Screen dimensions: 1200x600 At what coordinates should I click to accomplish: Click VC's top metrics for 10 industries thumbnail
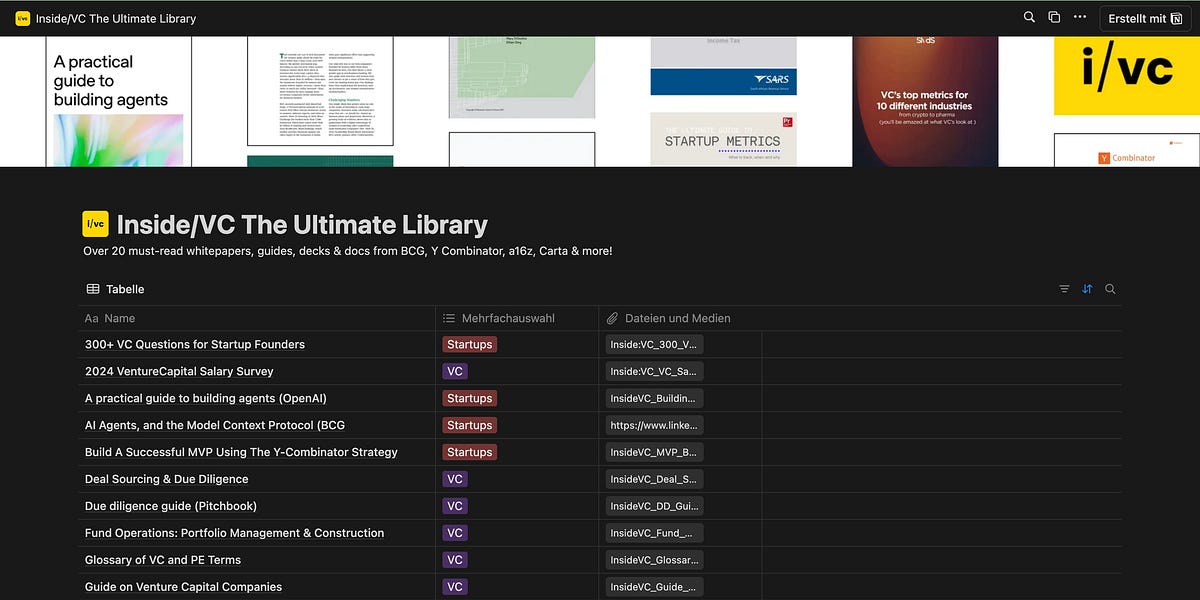click(924, 101)
